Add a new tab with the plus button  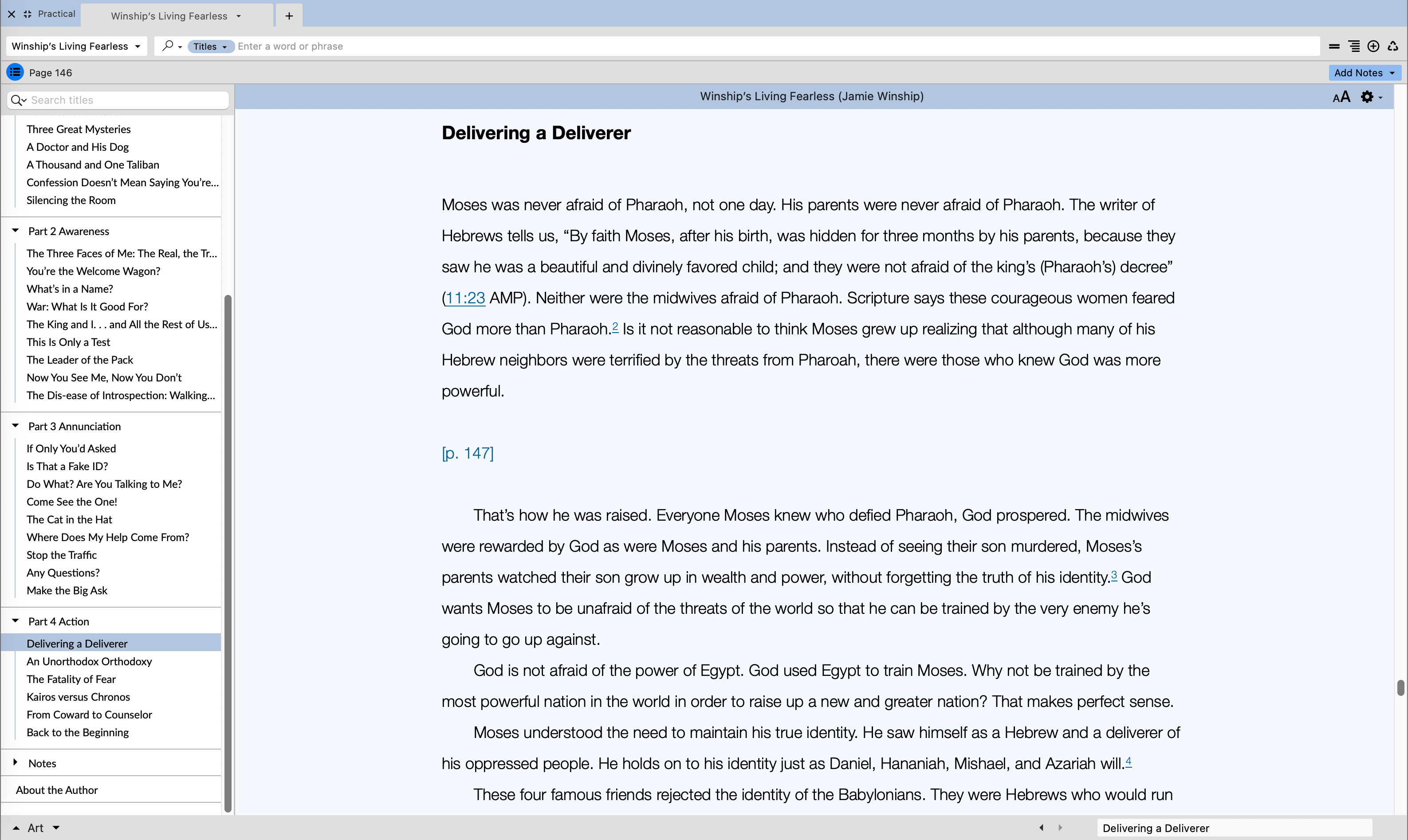pos(289,16)
